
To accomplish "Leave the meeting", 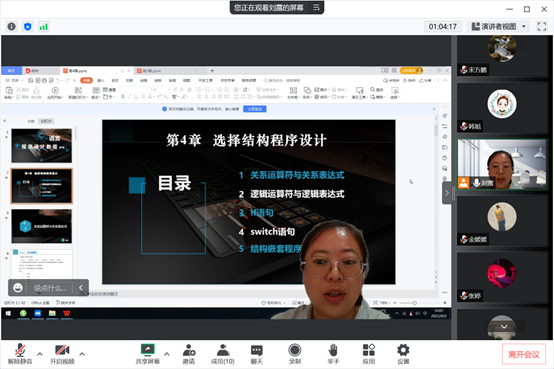I will [524, 354].
